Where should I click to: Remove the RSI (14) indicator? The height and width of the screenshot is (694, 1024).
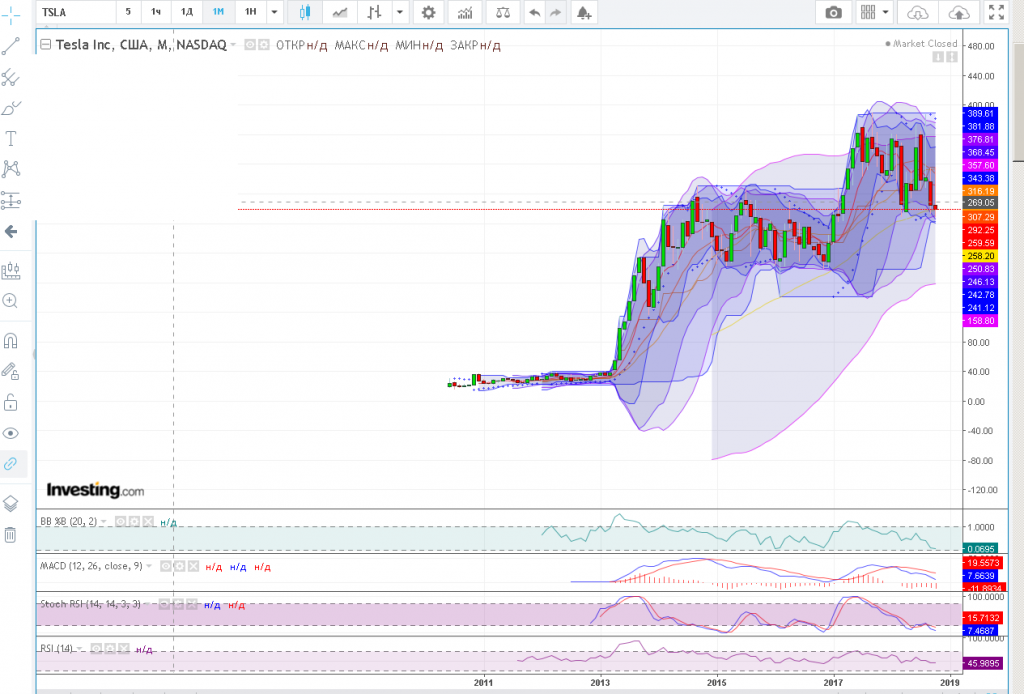pyautogui.click(x=123, y=649)
